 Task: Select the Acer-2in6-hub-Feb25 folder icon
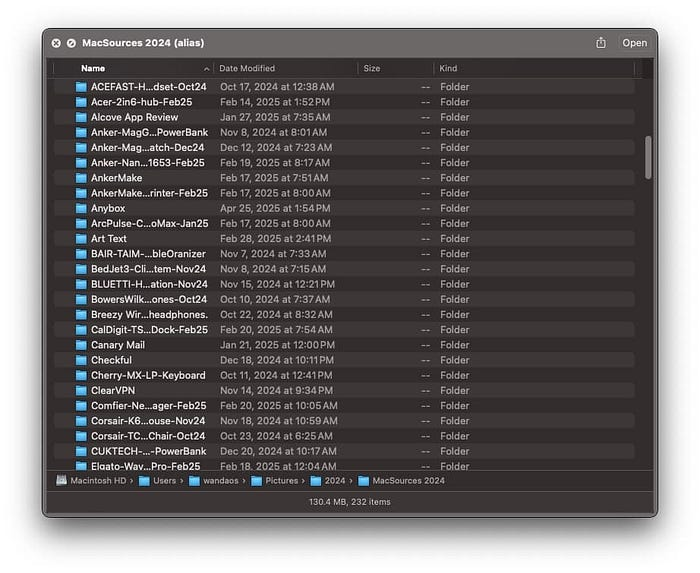click(x=81, y=102)
